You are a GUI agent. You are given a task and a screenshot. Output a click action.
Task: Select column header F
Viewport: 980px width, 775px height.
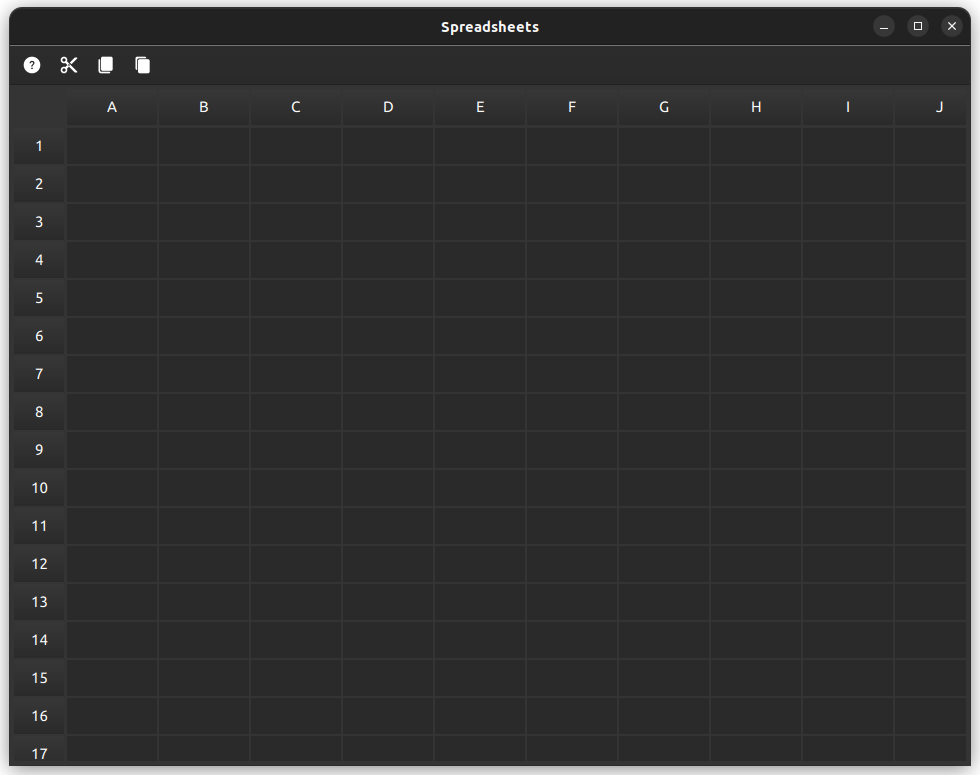571,106
